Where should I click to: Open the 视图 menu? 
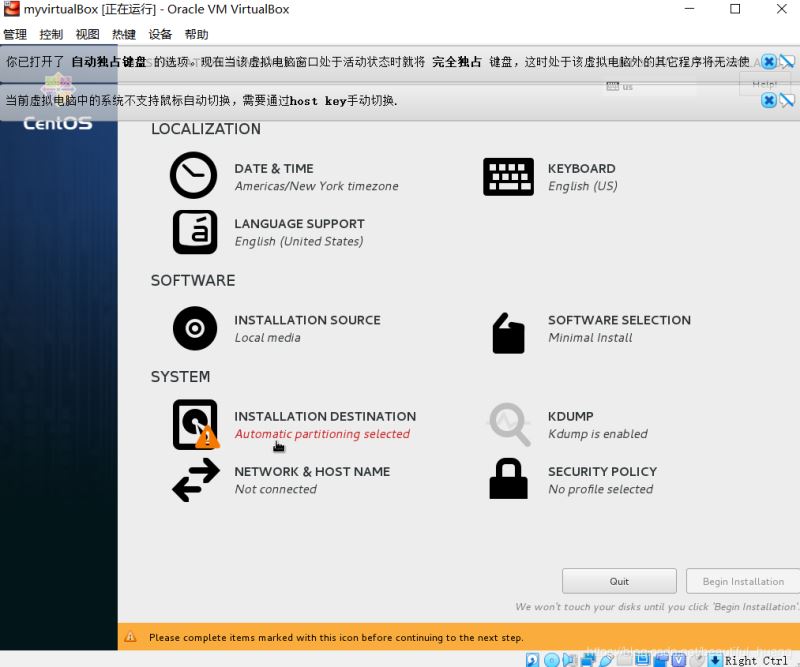coord(86,33)
